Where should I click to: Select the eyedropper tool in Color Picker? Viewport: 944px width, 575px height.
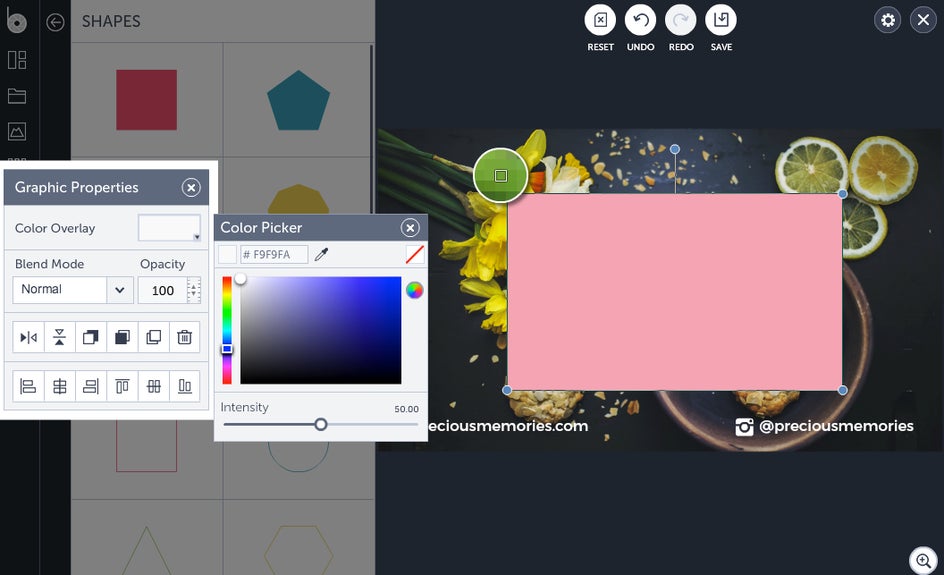point(321,254)
